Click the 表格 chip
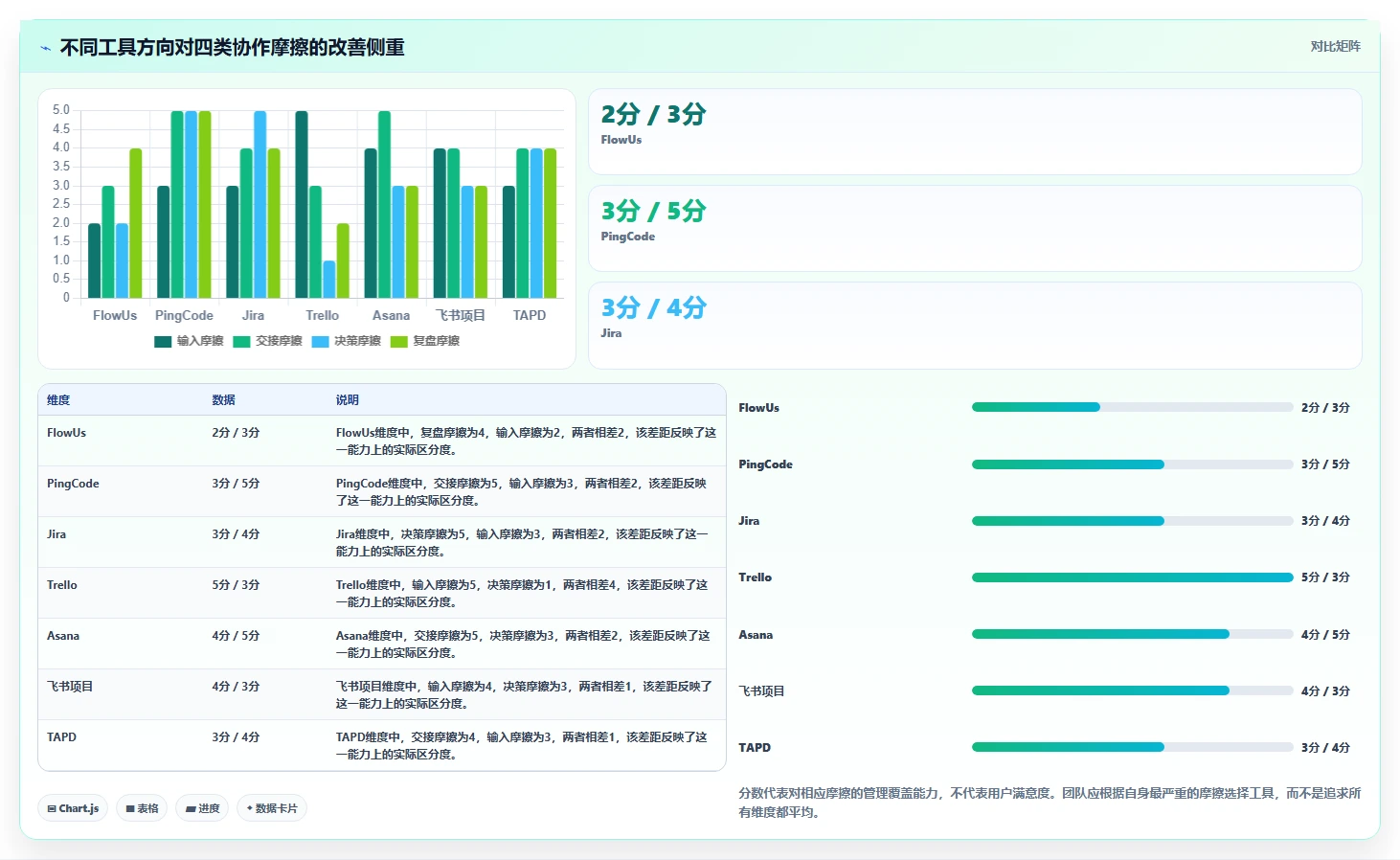Viewport: 1400px width, 860px height. click(x=142, y=808)
